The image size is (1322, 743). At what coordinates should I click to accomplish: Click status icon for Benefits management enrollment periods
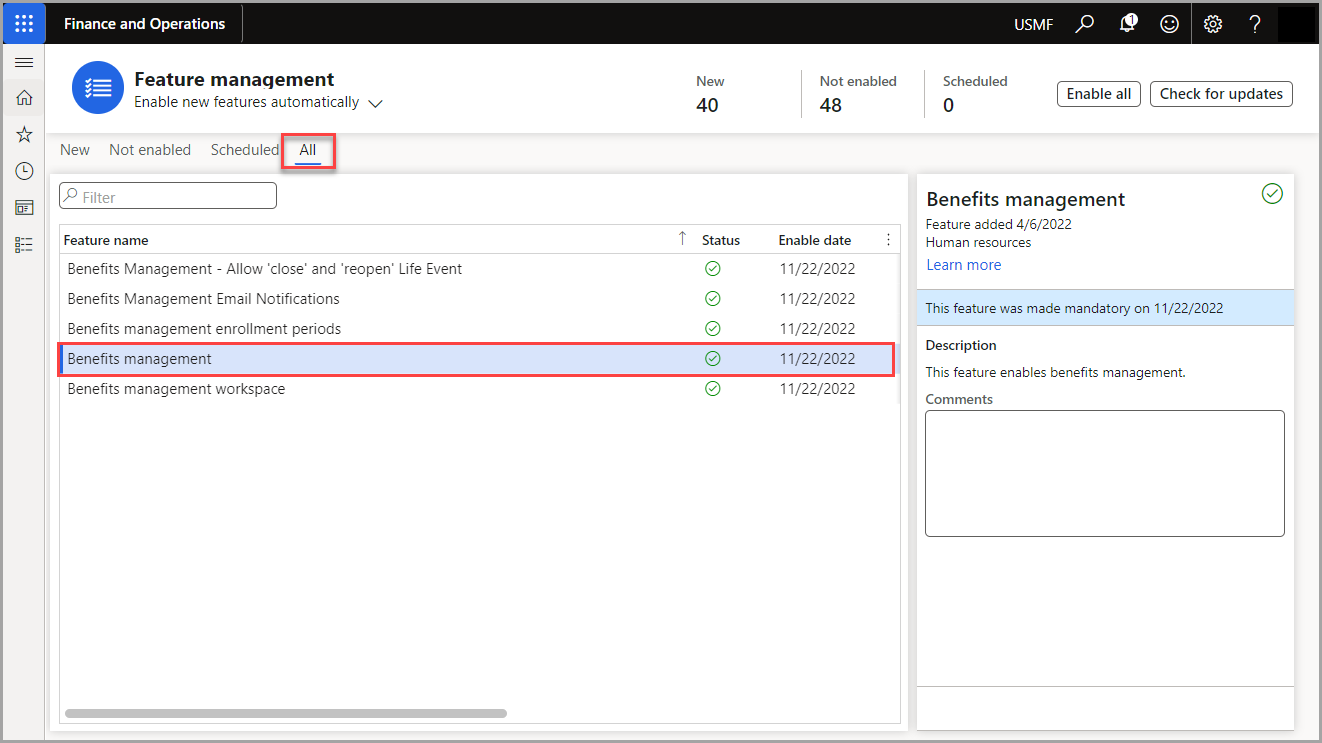[713, 328]
